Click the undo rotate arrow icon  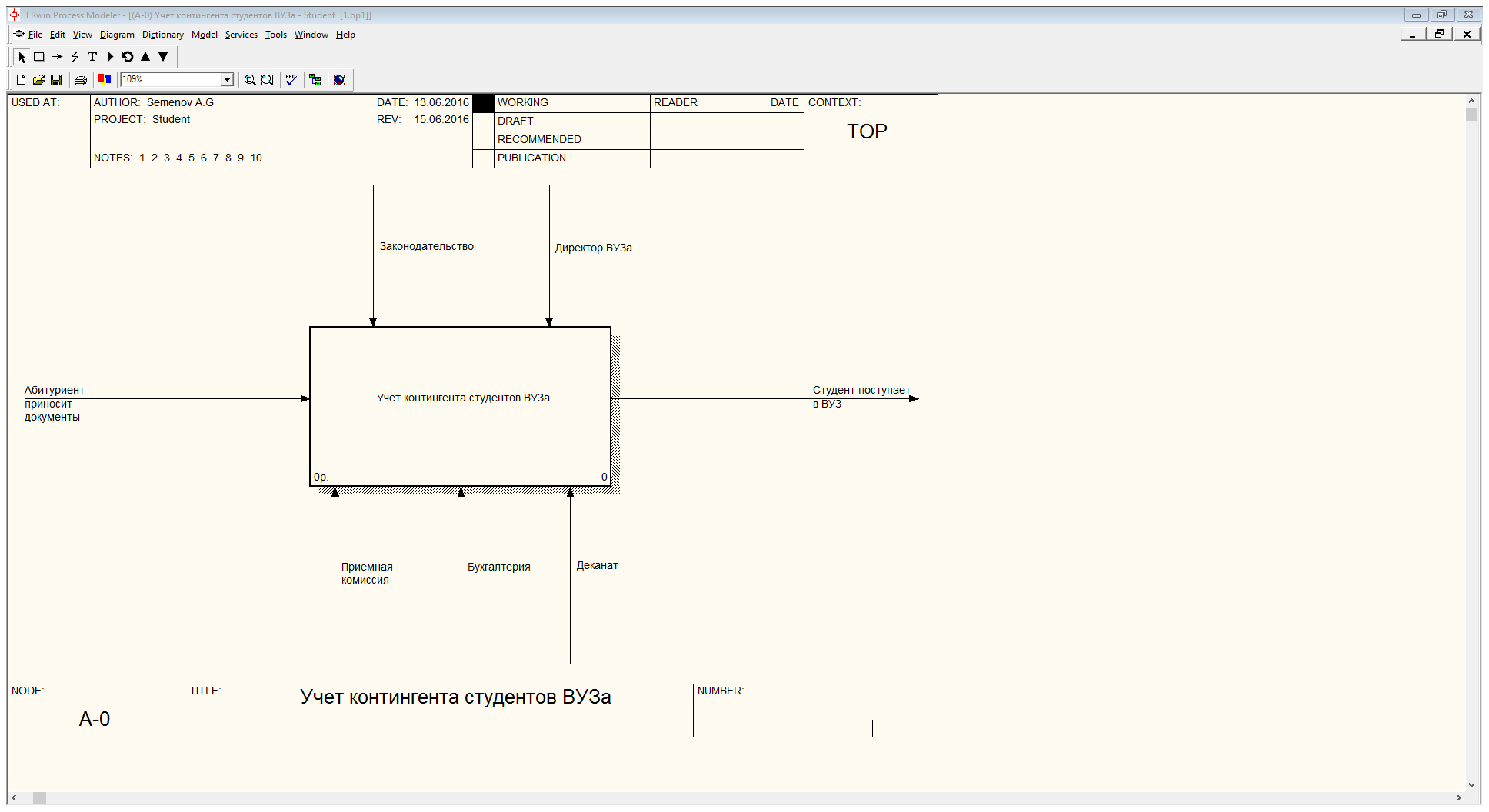click(128, 57)
